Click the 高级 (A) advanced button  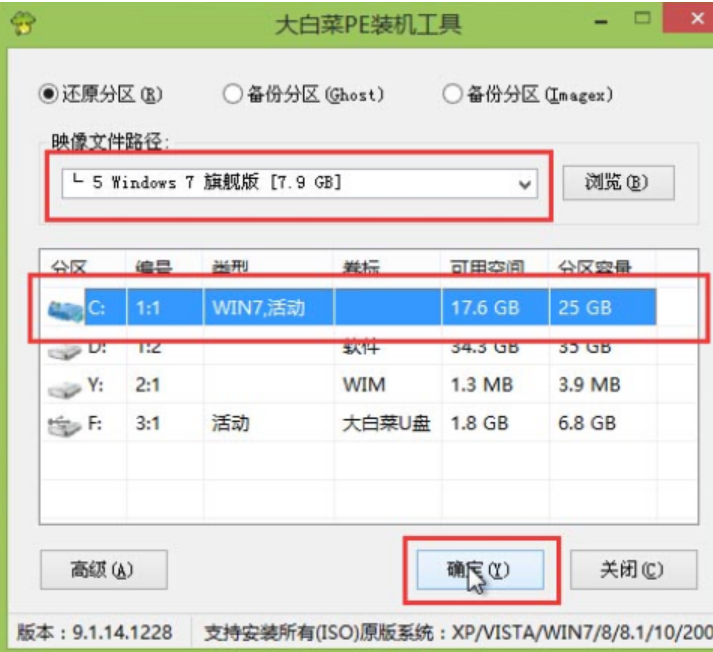tap(104, 569)
